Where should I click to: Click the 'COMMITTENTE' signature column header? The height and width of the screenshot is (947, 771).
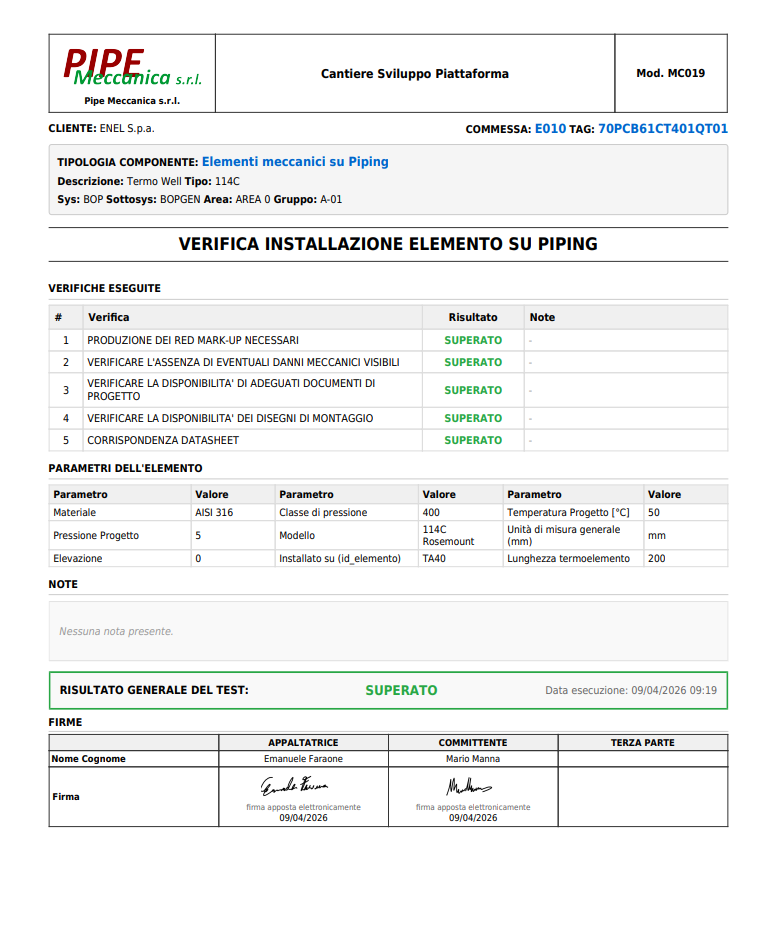tap(473, 742)
